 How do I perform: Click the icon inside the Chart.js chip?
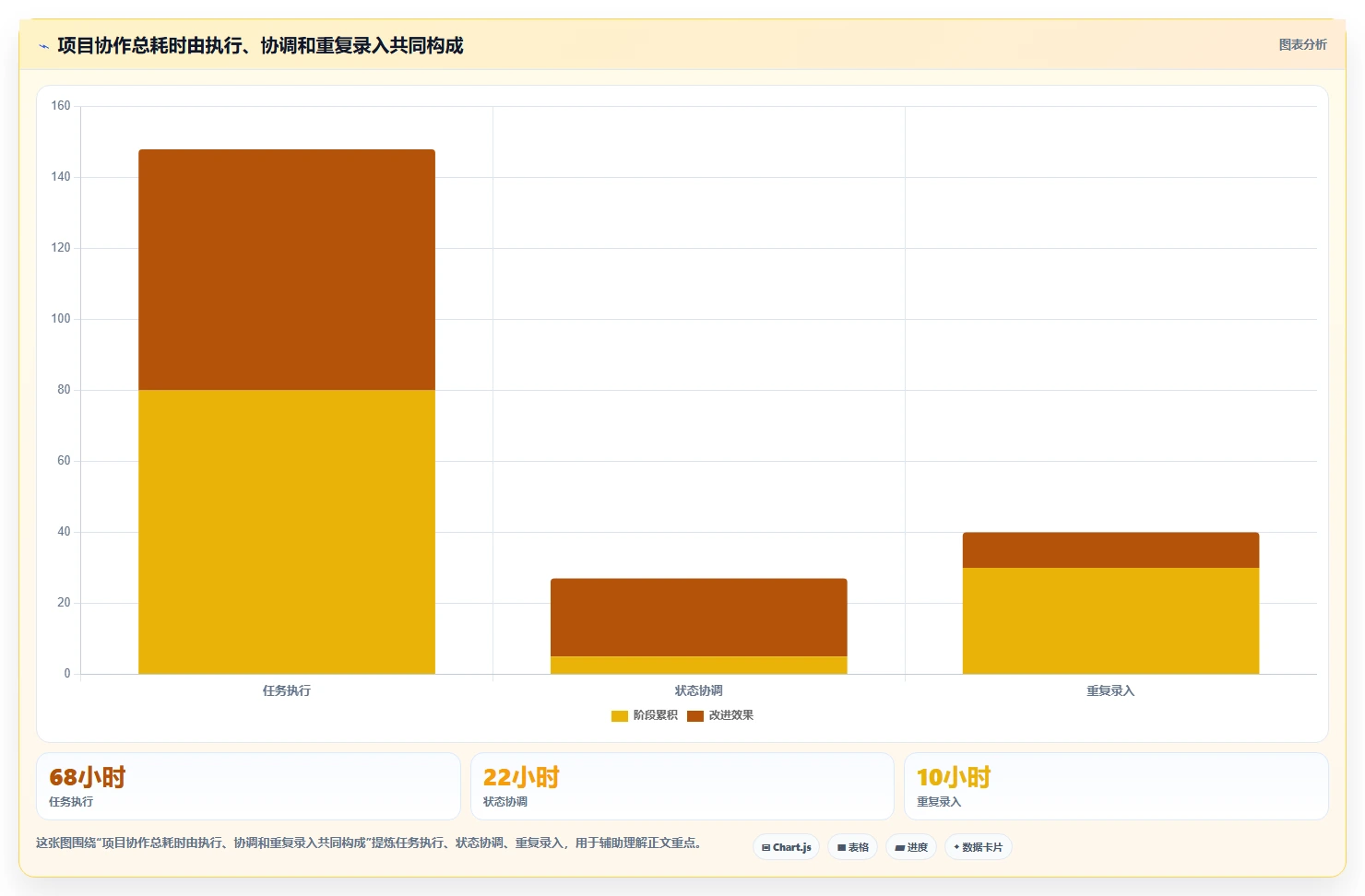pos(766,847)
